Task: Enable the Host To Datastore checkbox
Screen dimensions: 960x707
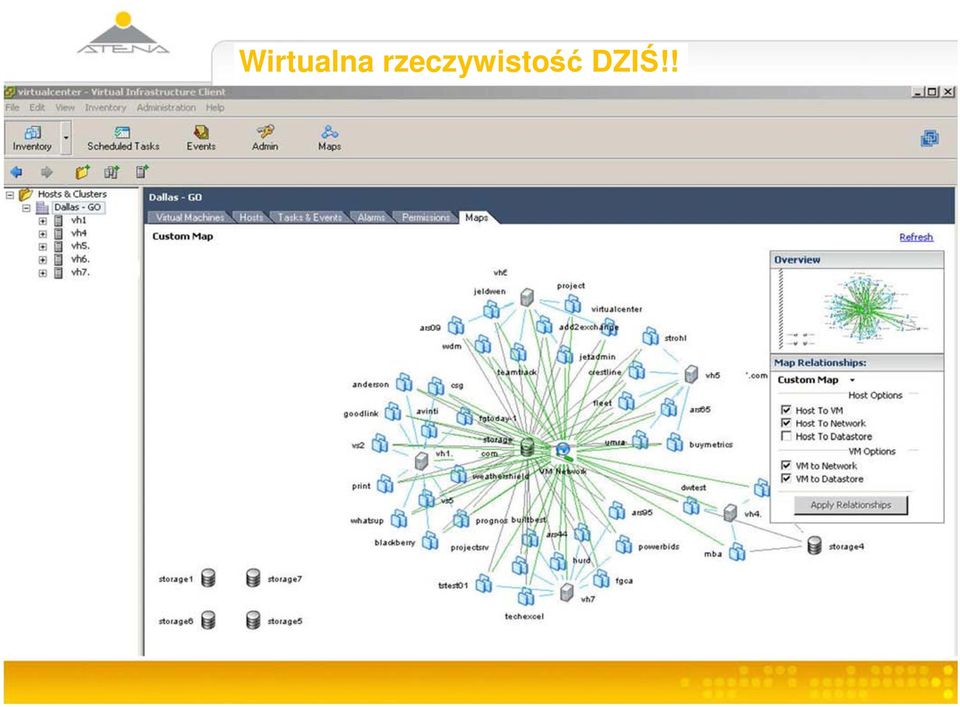Action: point(786,436)
